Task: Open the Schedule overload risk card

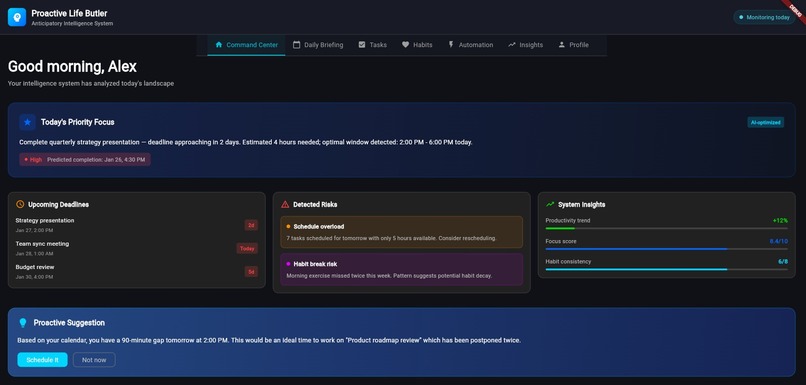Action: 401,232
